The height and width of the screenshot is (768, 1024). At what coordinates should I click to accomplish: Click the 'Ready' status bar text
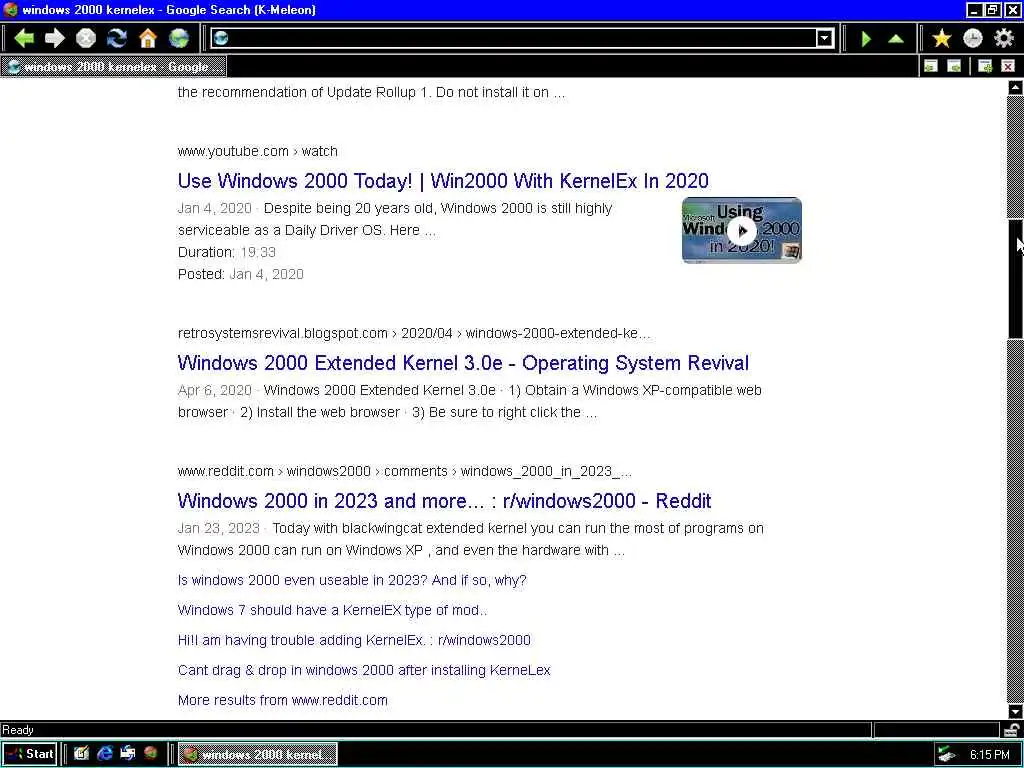tap(18, 729)
